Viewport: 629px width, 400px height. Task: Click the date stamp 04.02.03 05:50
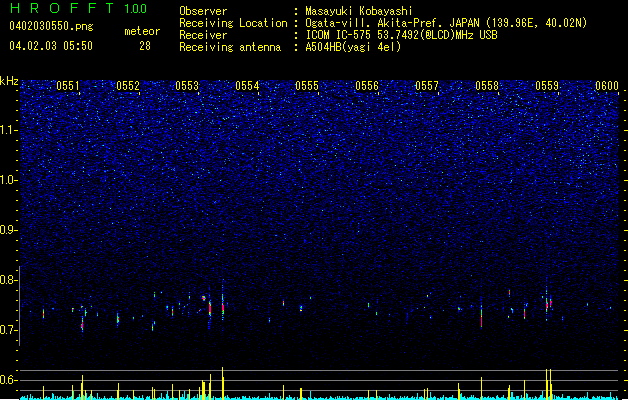pyautogui.click(x=51, y=46)
